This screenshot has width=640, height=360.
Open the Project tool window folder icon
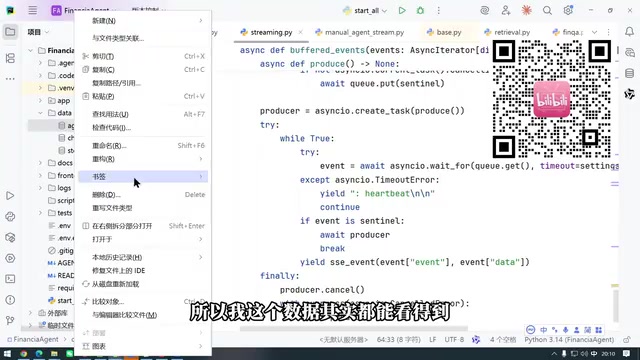10,32
